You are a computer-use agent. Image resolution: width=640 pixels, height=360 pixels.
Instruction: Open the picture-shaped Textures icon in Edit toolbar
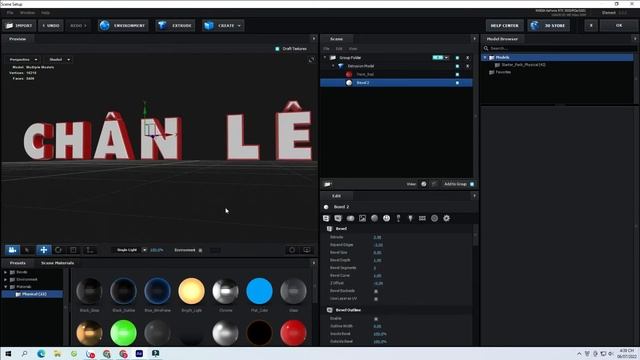point(362,218)
